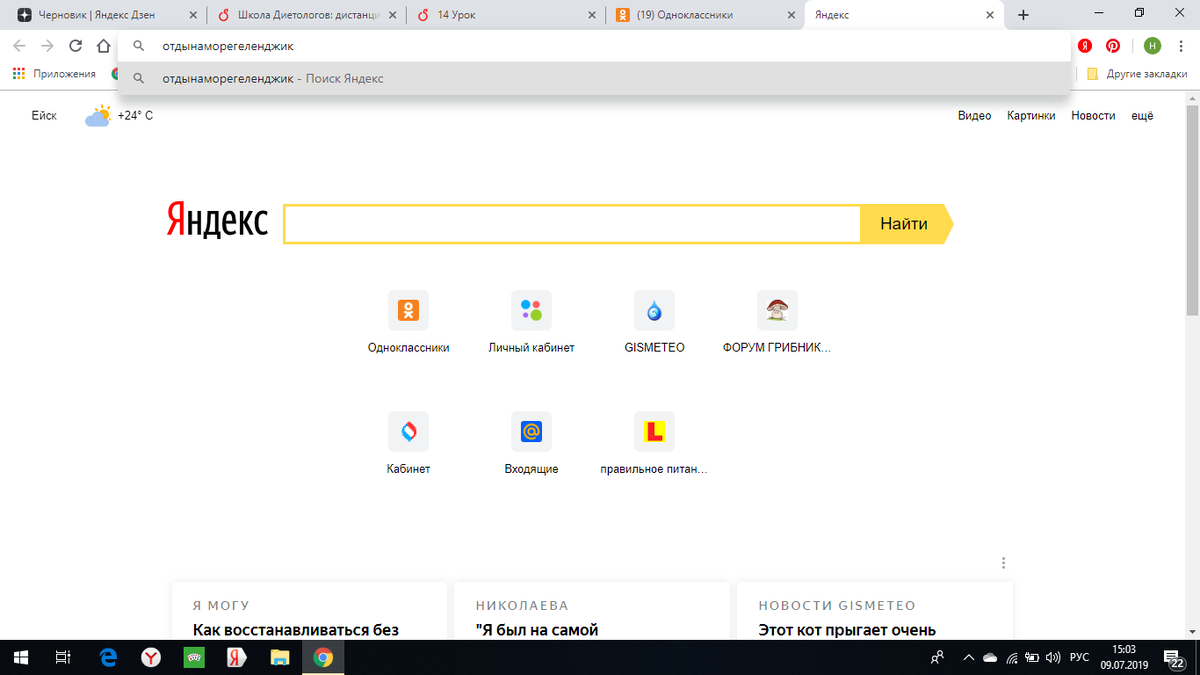Expand the ещё menu

[x=1142, y=116]
